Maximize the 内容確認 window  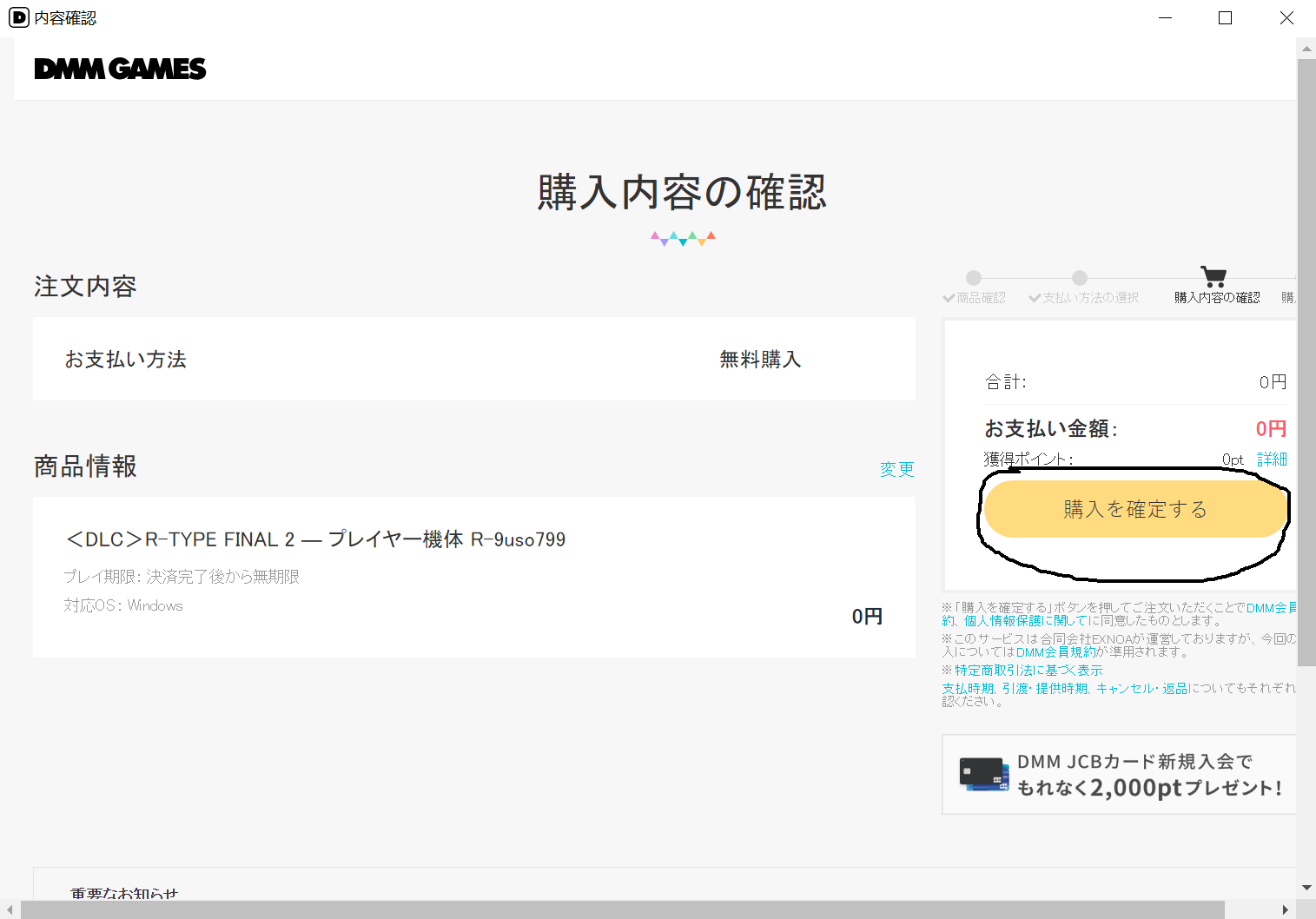pyautogui.click(x=1225, y=17)
